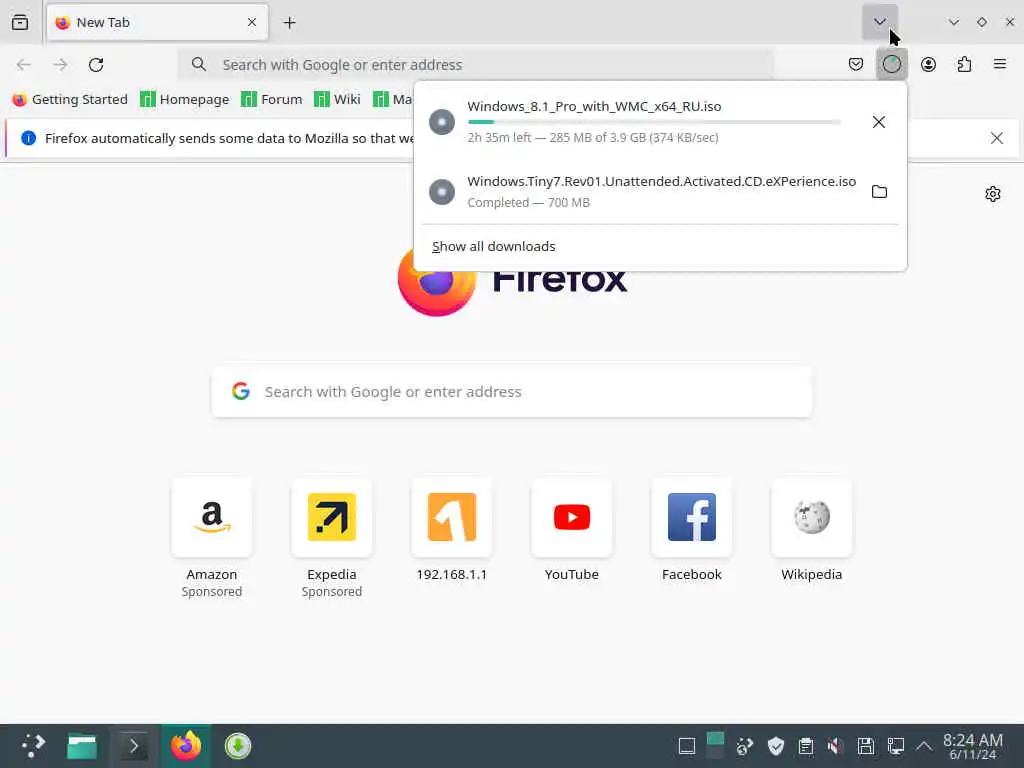Open the shield security tray icon
This screenshot has width=1024, height=768.
click(775, 746)
